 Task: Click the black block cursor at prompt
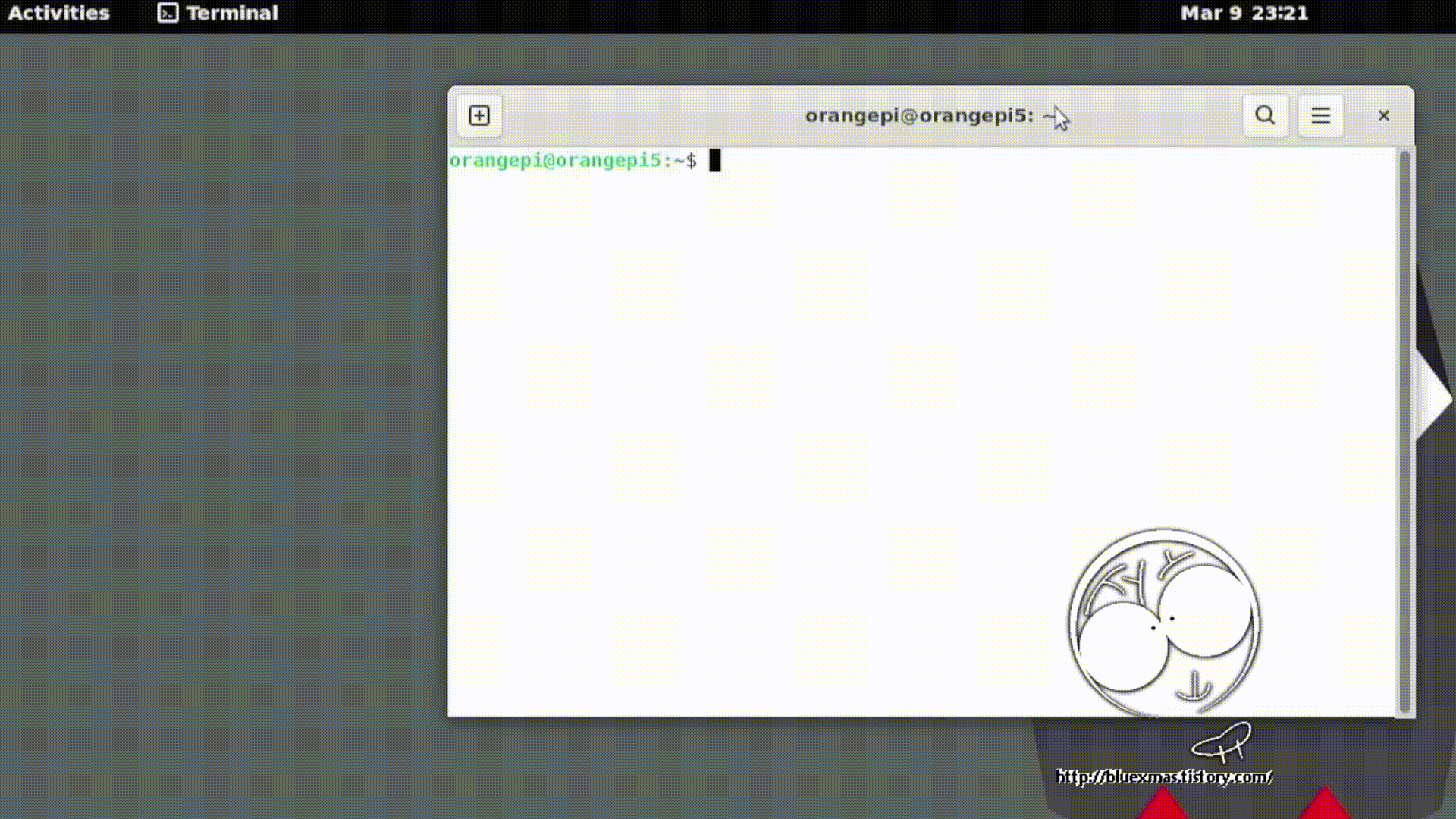tap(714, 161)
